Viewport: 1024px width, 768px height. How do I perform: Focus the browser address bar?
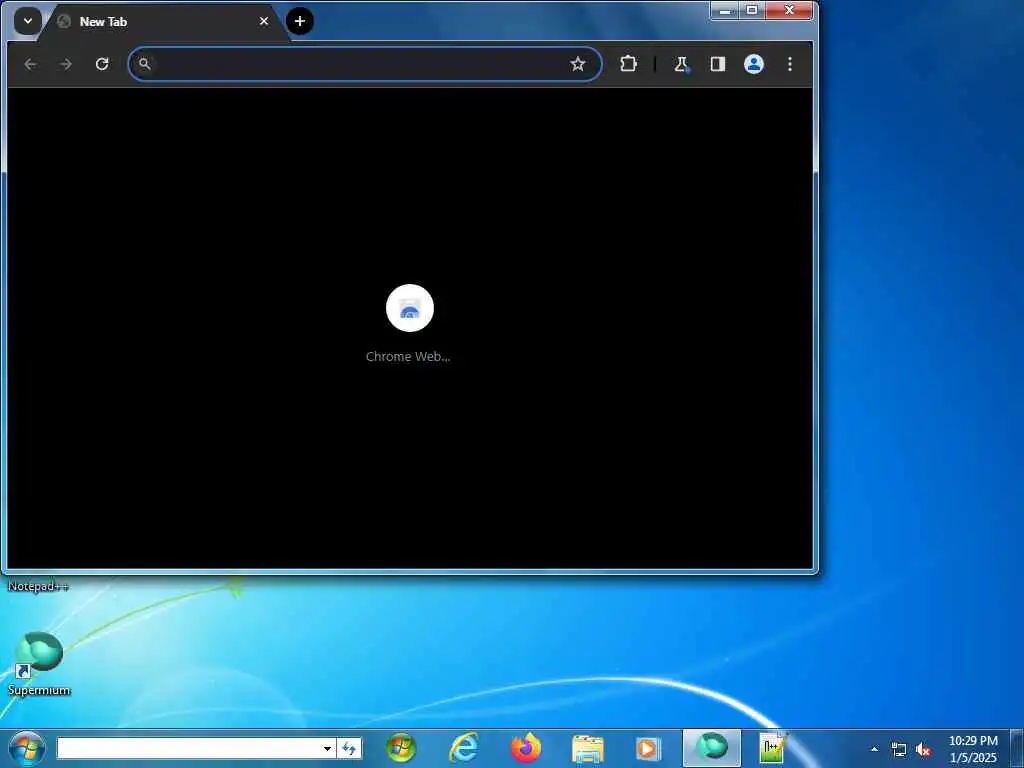pos(364,64)
